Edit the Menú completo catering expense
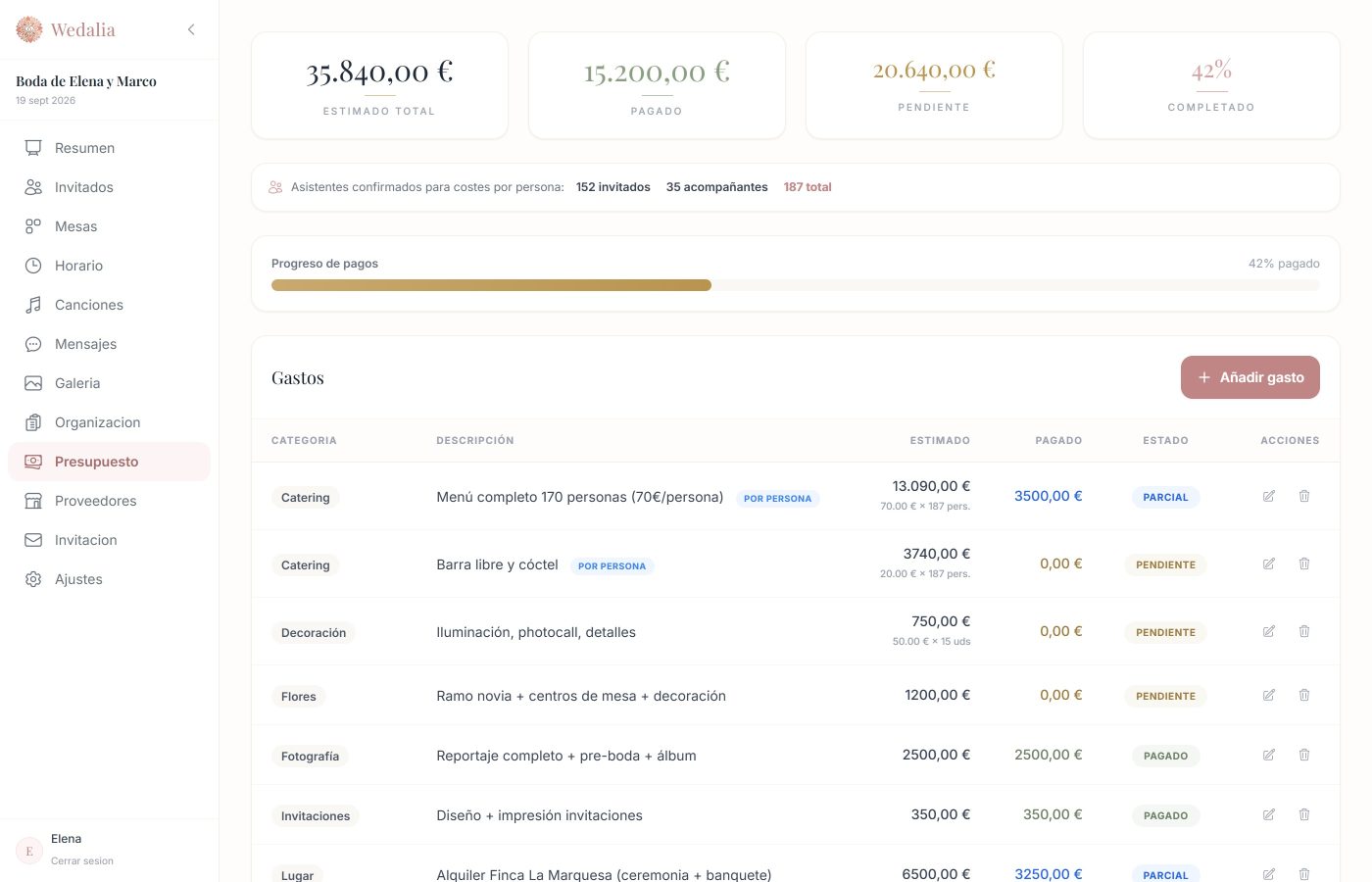The height and width of the screenshot is (882, 1372). click(1269, 496)
